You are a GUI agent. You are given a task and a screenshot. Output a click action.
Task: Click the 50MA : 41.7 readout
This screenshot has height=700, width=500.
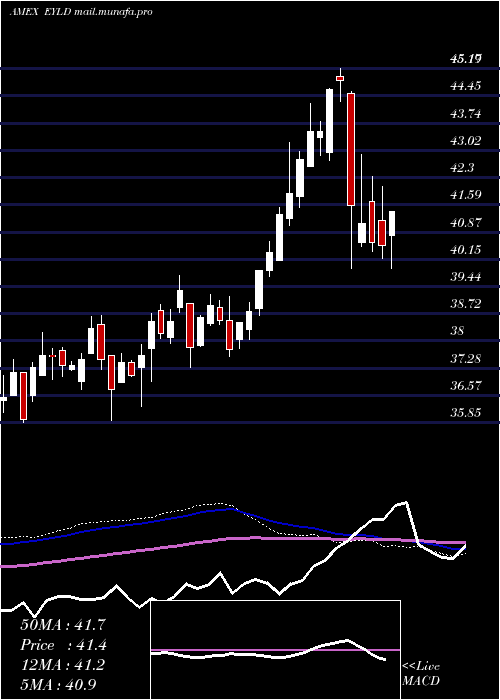coord(63,625)
